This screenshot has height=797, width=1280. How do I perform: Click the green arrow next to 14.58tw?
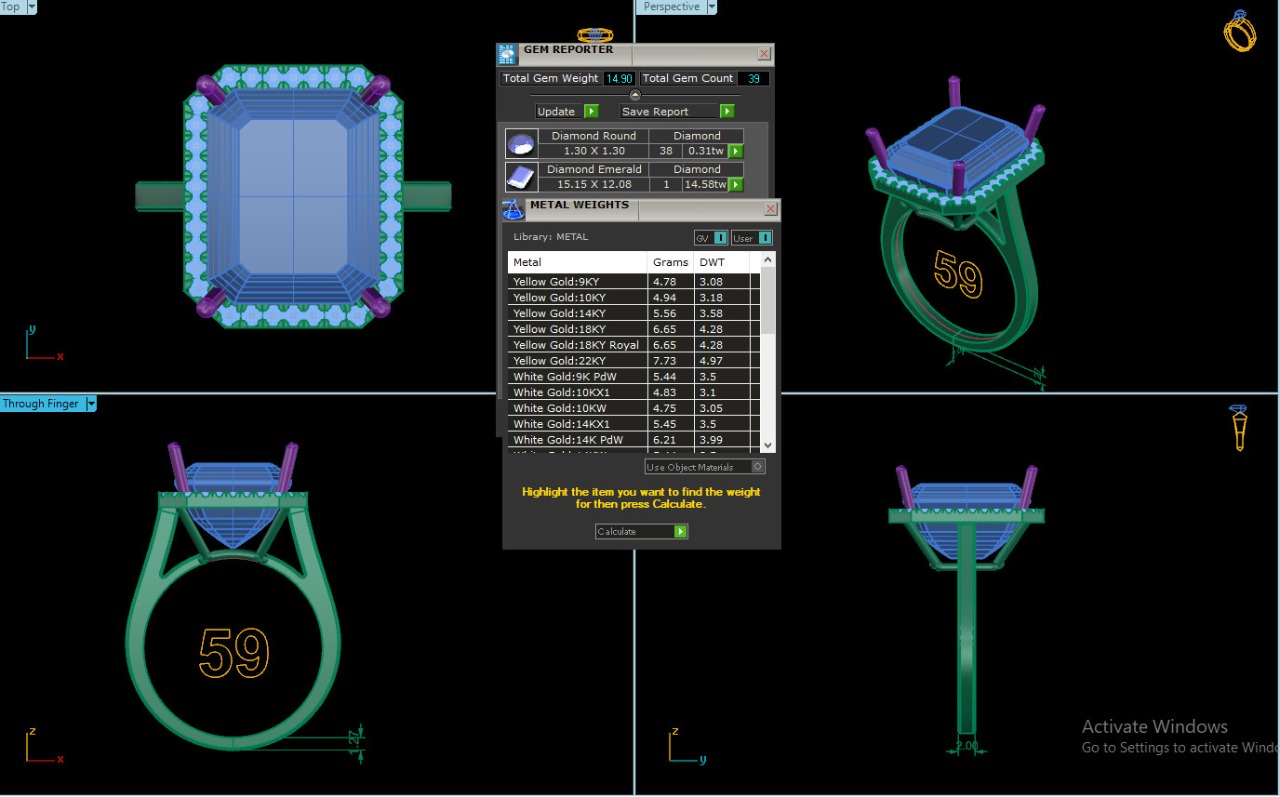(736, 185)
